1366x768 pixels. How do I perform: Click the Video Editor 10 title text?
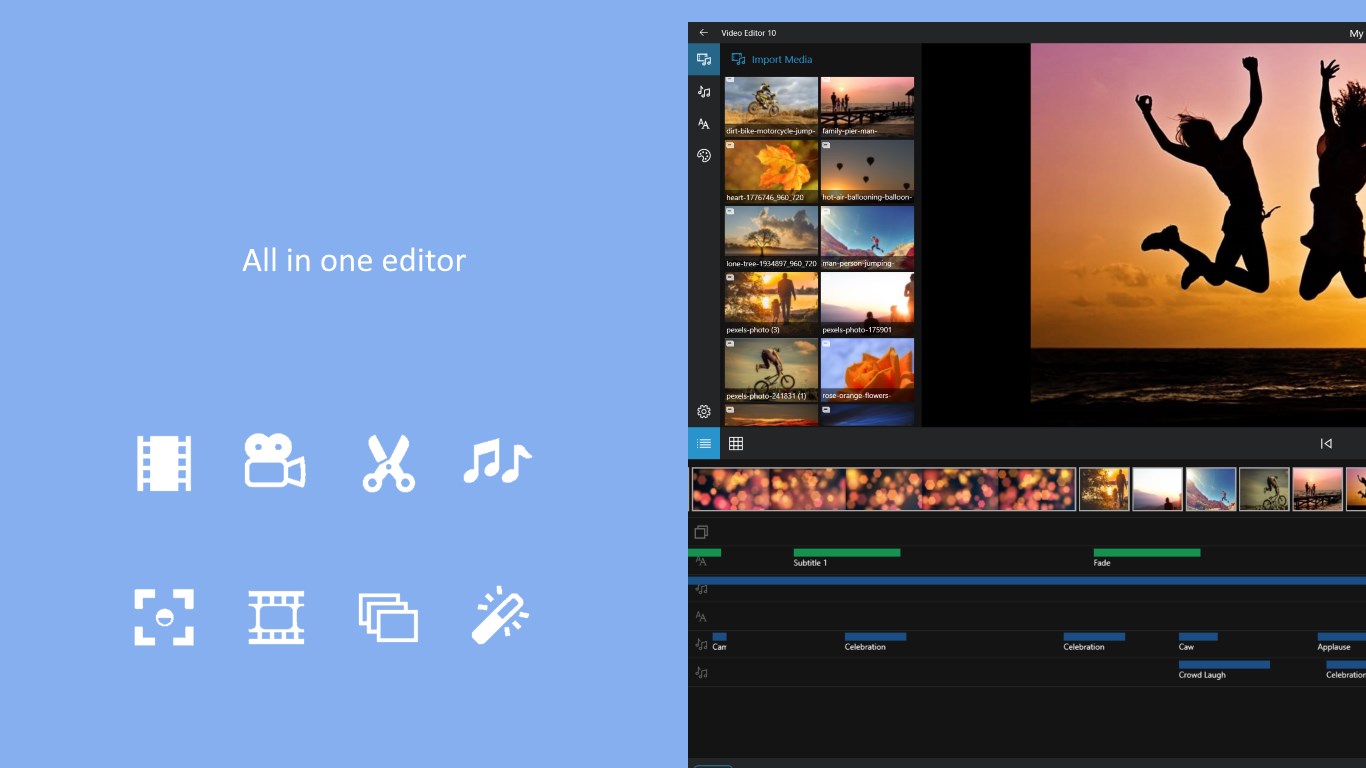click(x=748, y=33)
